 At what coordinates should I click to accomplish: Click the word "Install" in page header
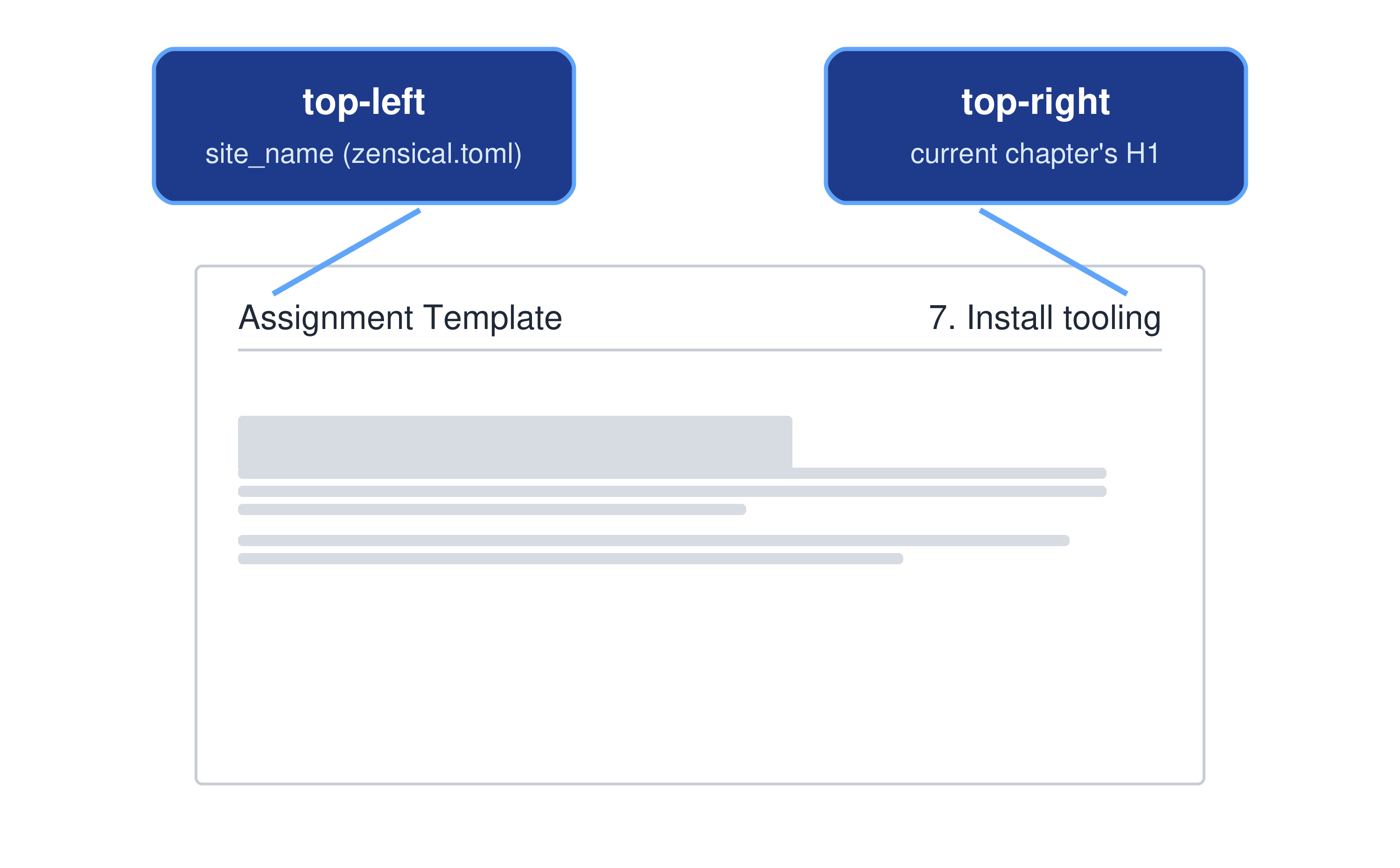pos(1010,317)
